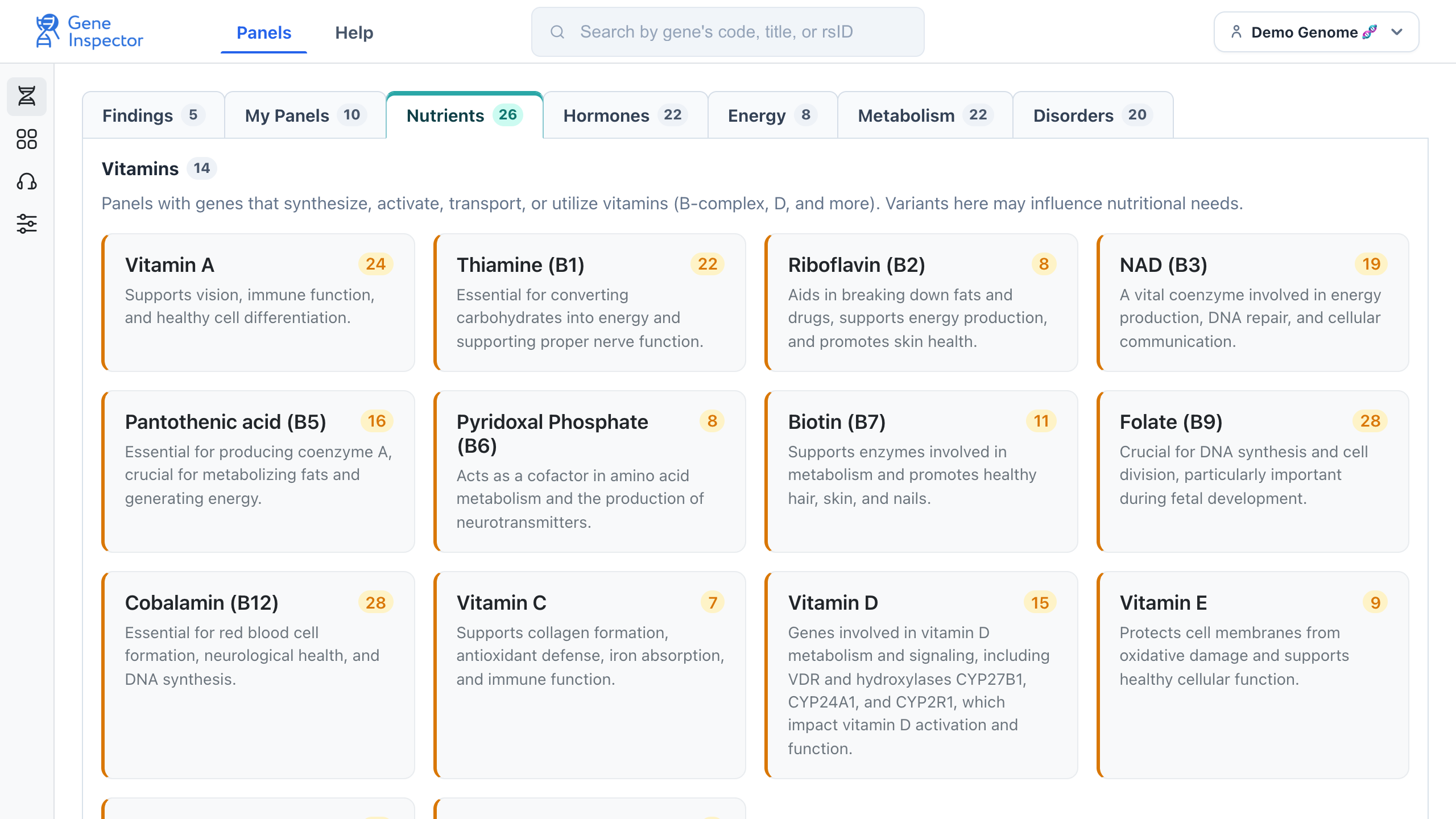Screen dimensions: 1456x819
Task: Open the Vitamin A panel card
Action: (x=258, y=303)
